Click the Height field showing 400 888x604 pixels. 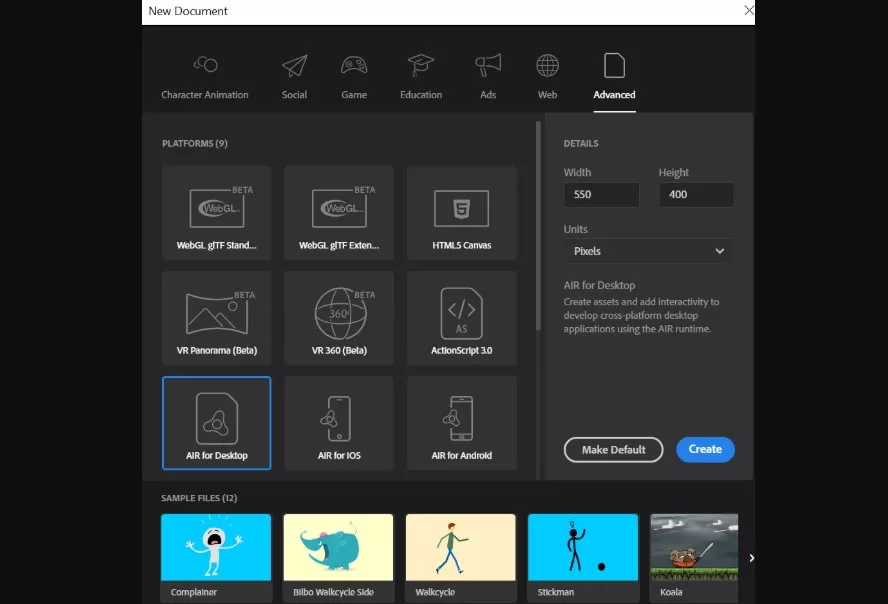pos(696,194)
